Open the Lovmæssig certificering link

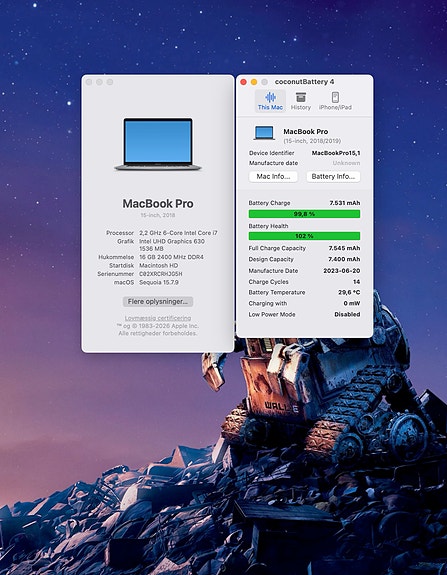158,318
